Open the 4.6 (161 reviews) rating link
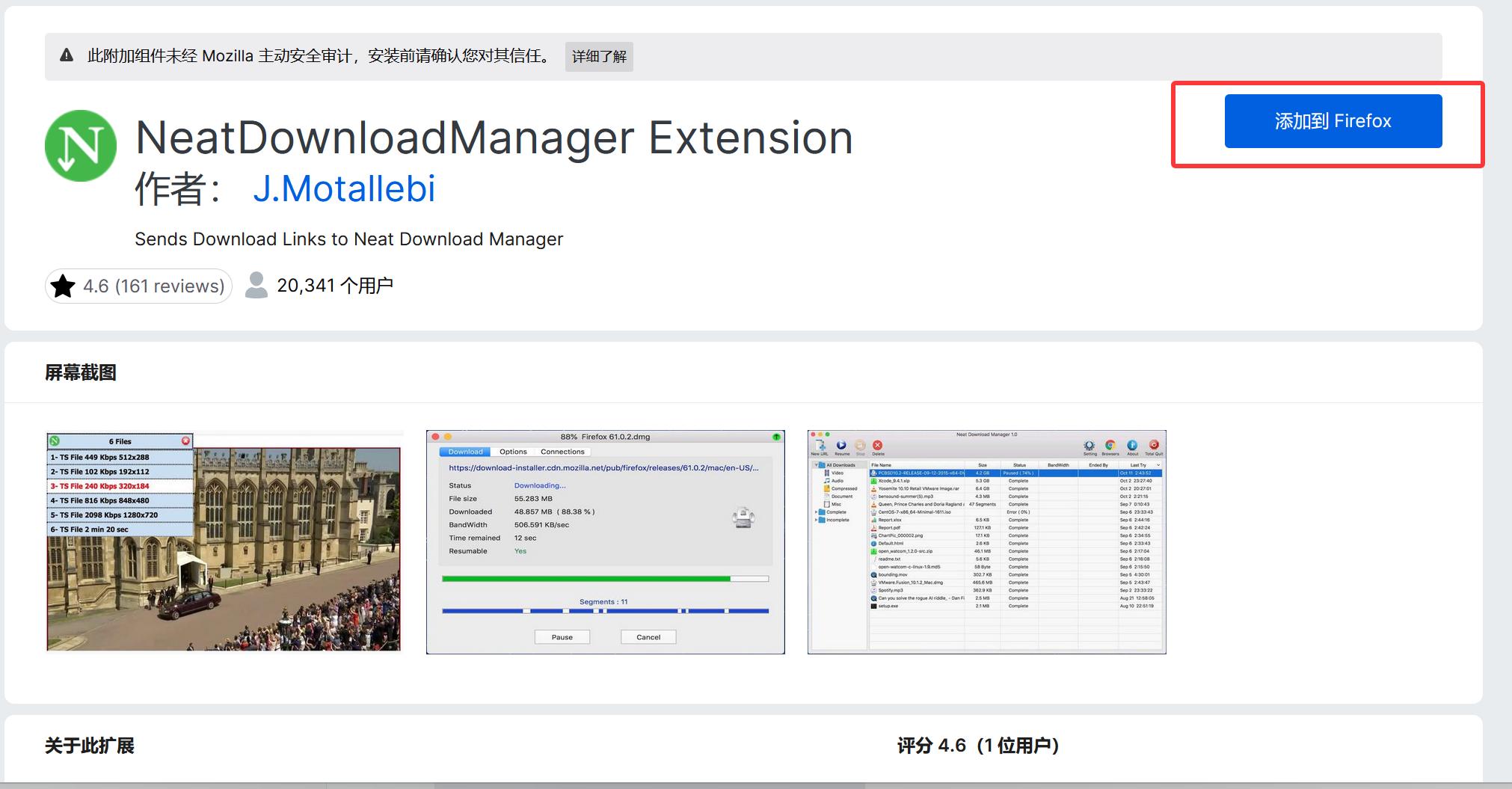 click(138, 286)
